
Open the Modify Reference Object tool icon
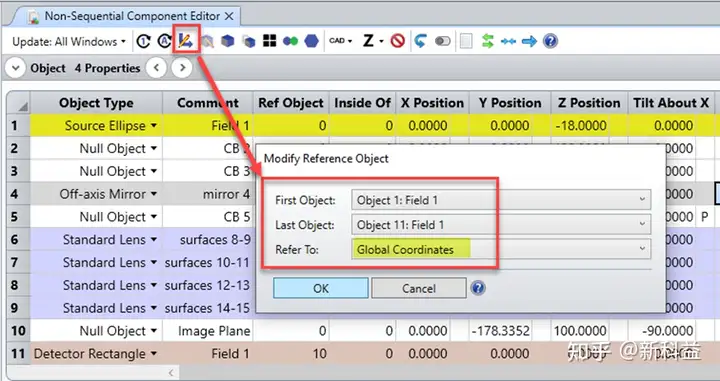[186, 41]
